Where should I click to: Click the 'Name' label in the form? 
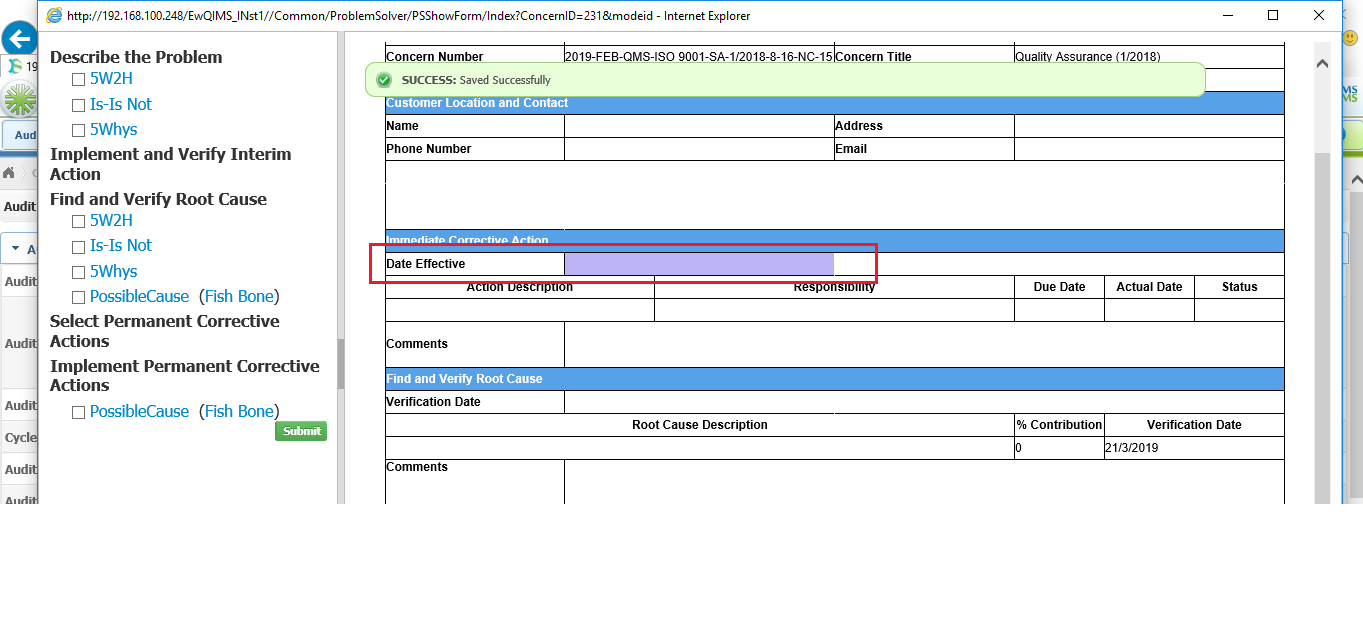402,126
